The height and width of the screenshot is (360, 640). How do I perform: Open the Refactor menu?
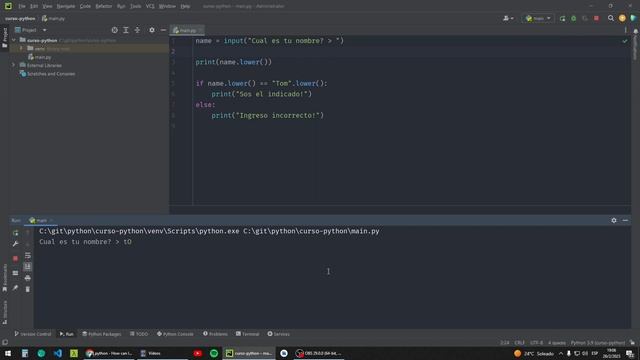coord(104,6)
